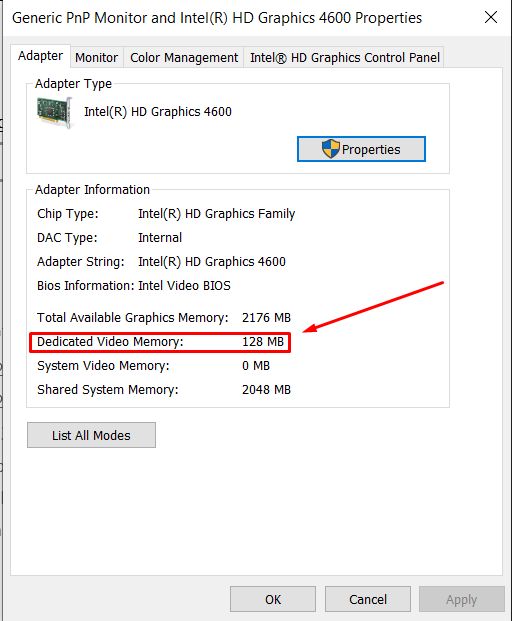Screen dimensions: 512x621
Task: Click the 128 MB dedicated memory value
Action: pyautogui.click(x=263, y=341)
